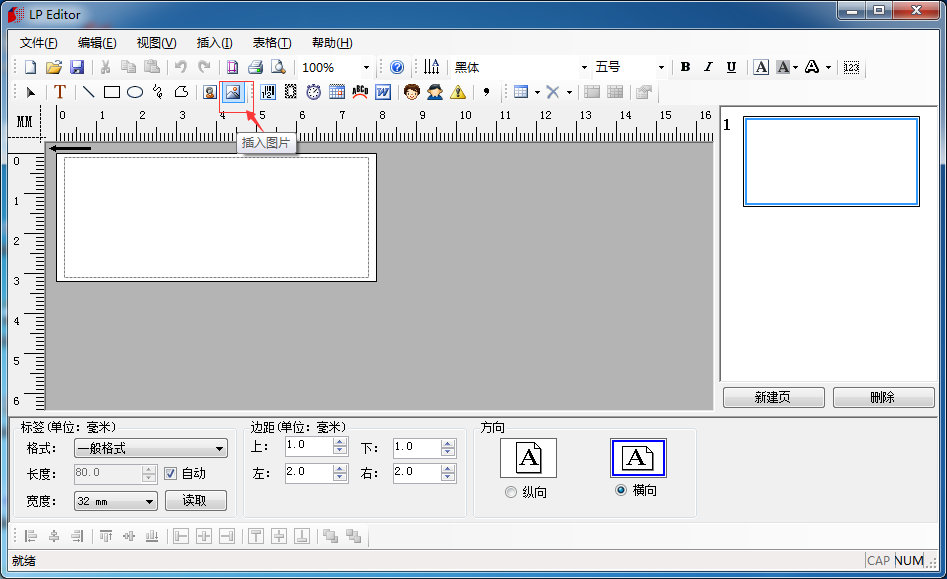Select 横向 orientation radio button

tap(621, 490)
